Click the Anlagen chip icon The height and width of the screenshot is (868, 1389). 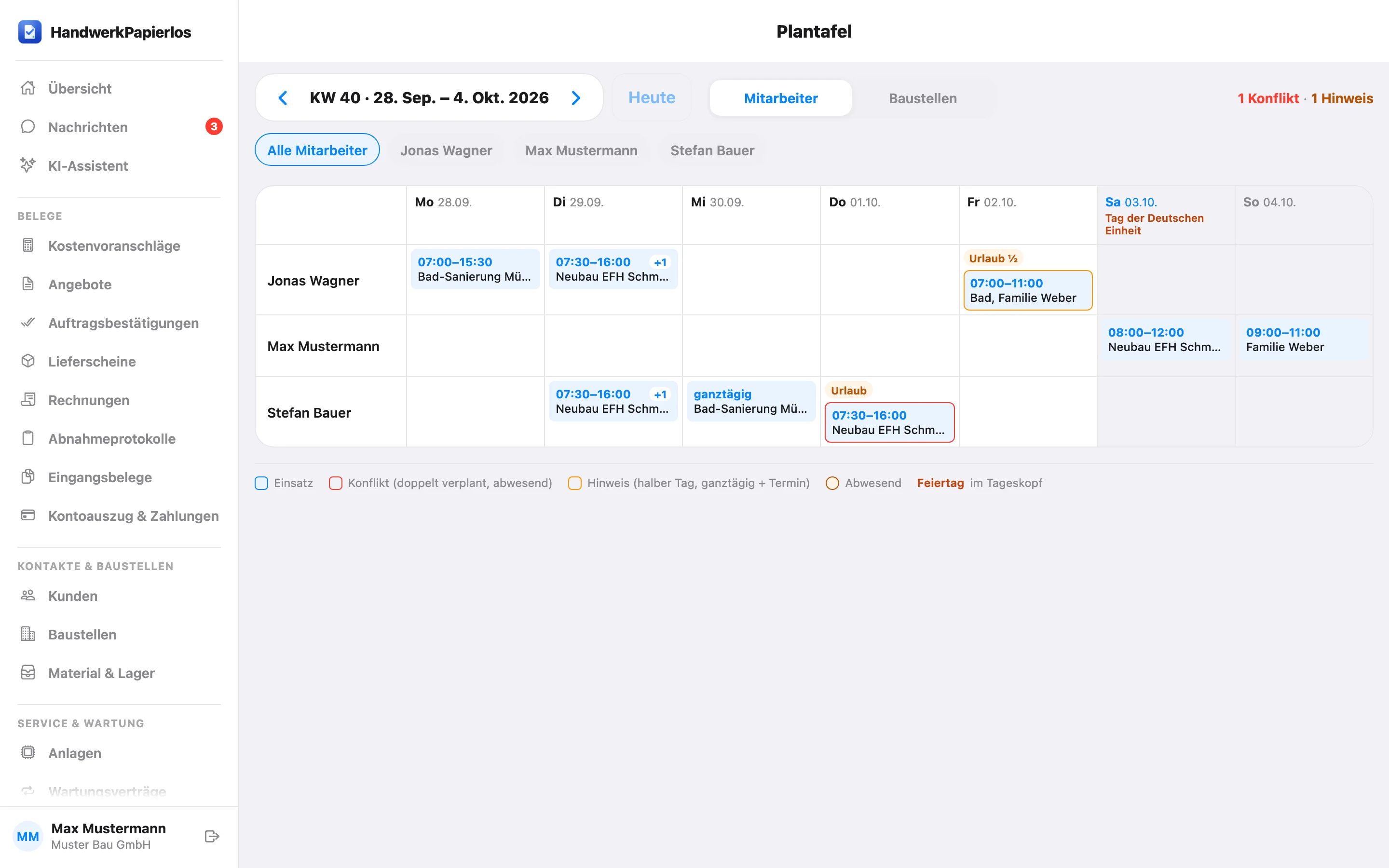click(28, 753)
